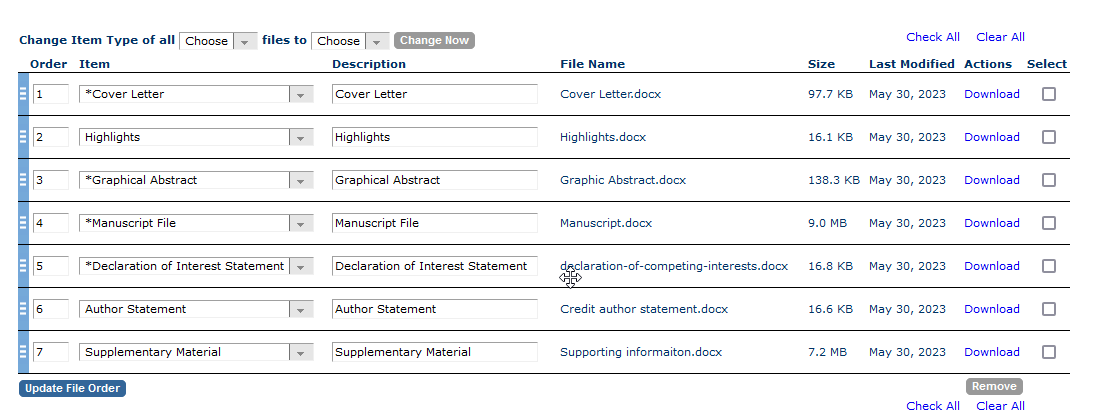Check the Supporting informaiton.docx select box

(x=1048, y=352)
